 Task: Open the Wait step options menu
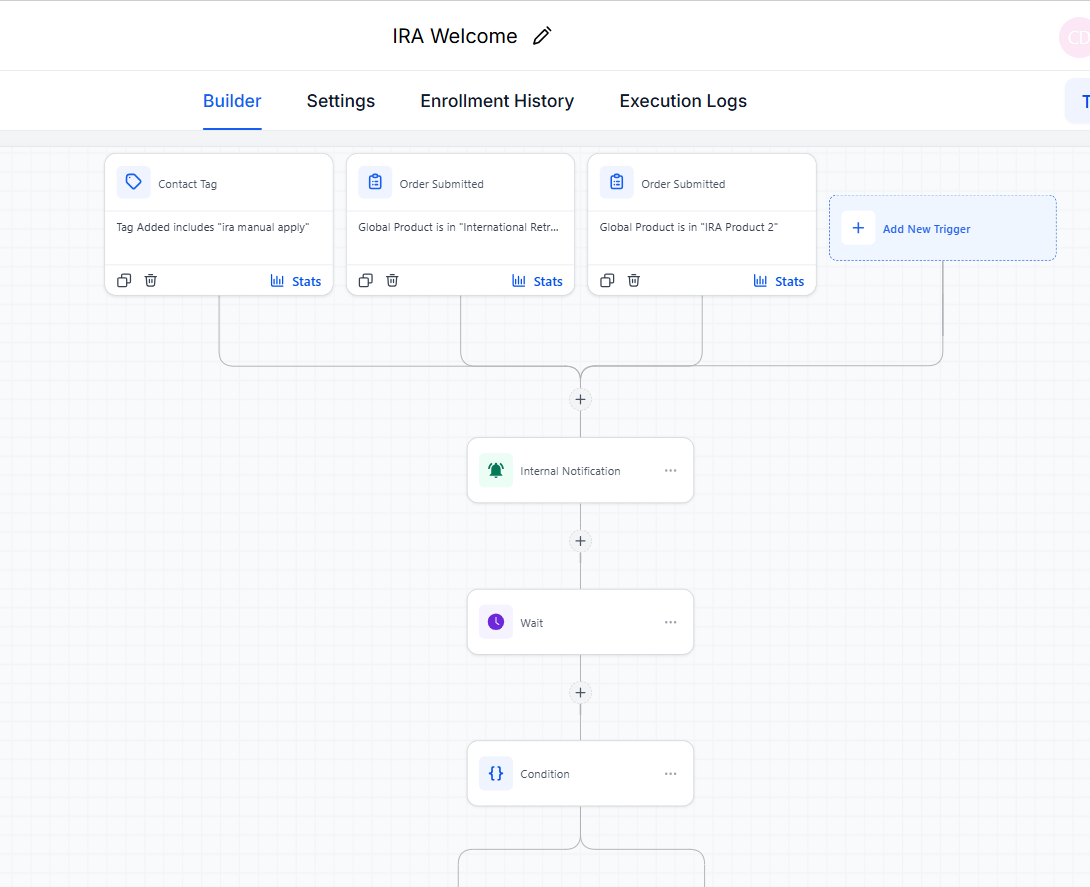click(670, 622)
